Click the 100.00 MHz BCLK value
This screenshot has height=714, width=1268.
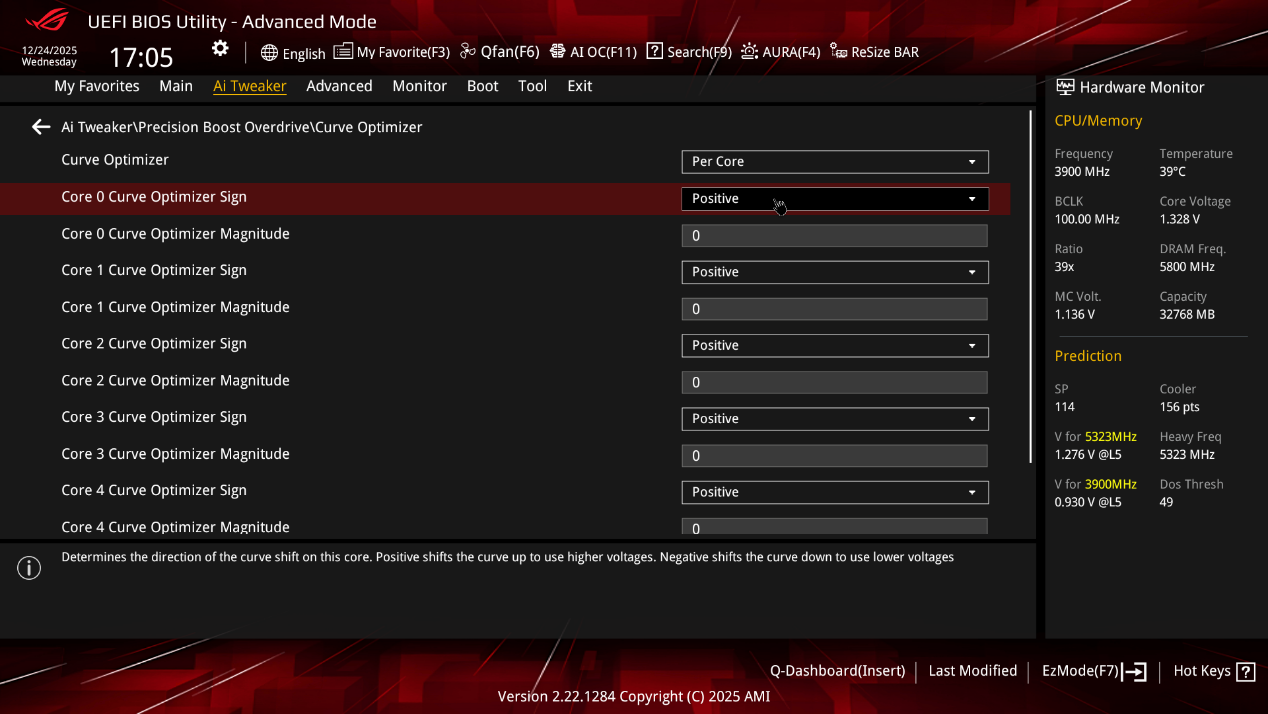point(1087,219)
